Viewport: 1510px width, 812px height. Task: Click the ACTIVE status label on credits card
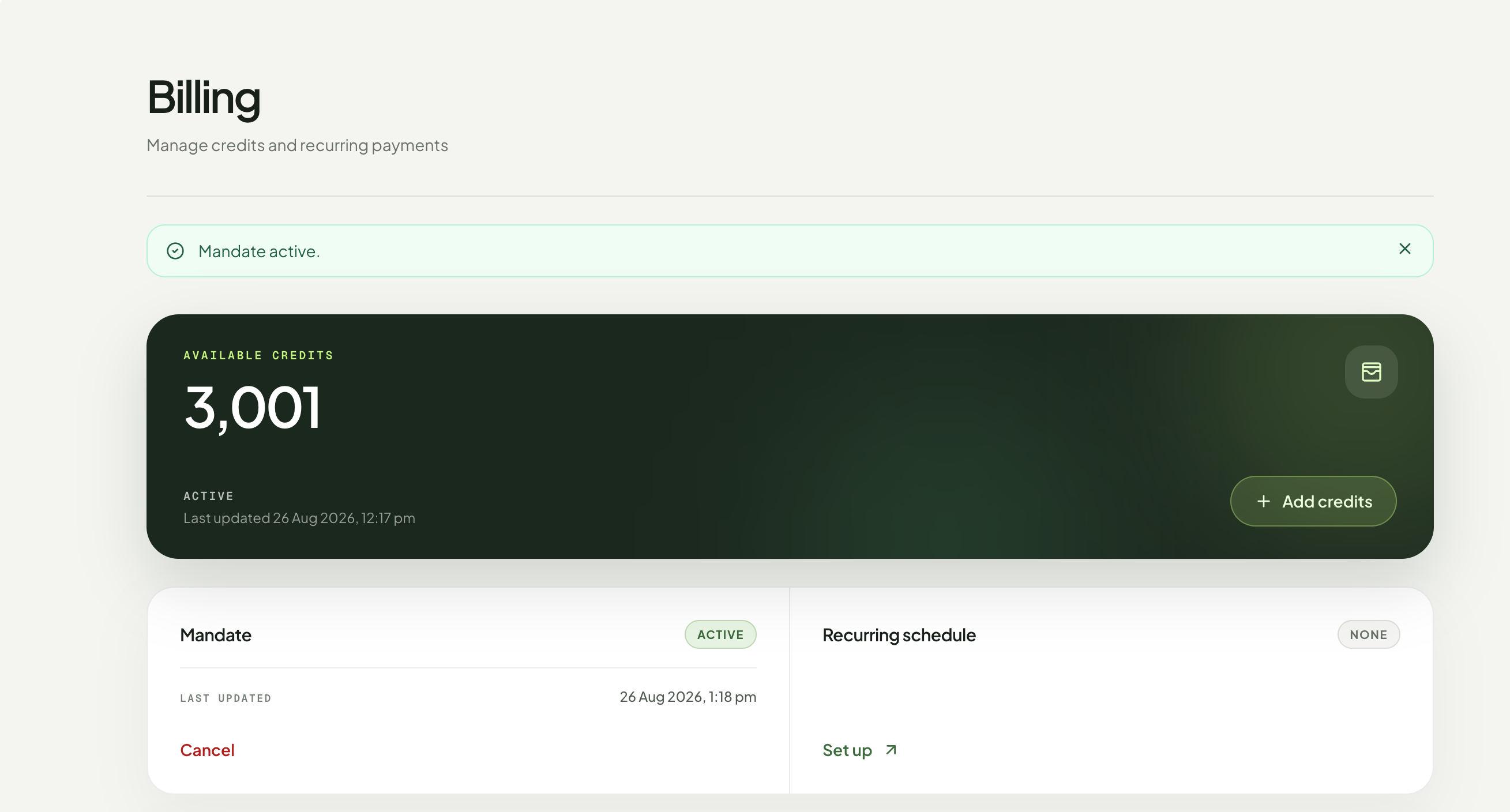[209, 496]
